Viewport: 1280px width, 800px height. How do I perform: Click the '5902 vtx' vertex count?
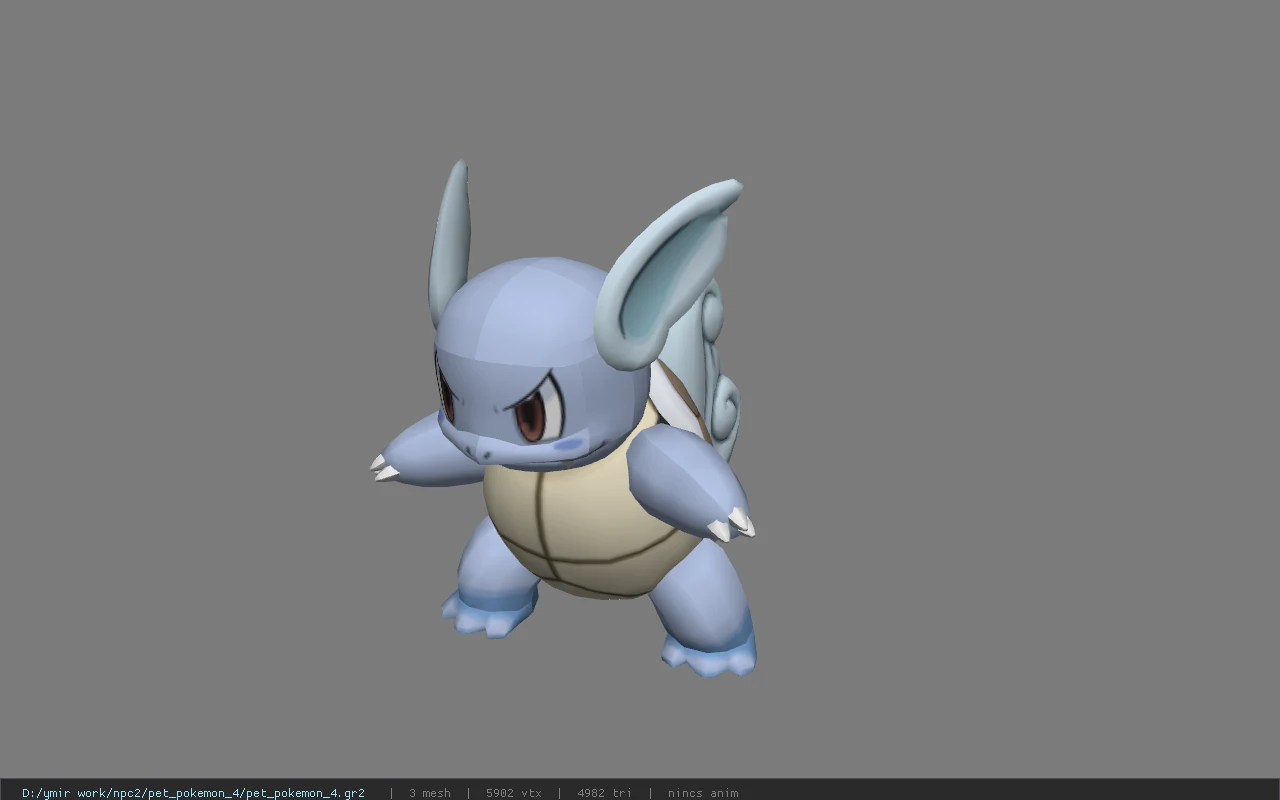pos(514,793)
